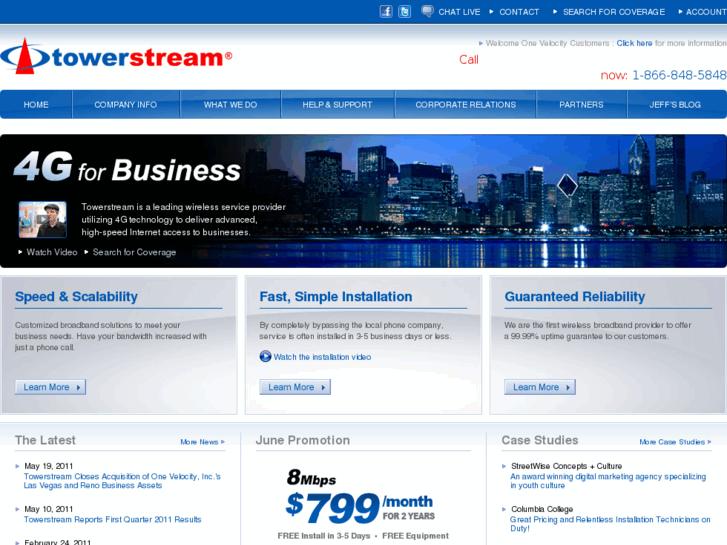This screenshot has width=727, height=545.
Task: Open the video thumbnail in 4G banner
Action: point(43,219)
